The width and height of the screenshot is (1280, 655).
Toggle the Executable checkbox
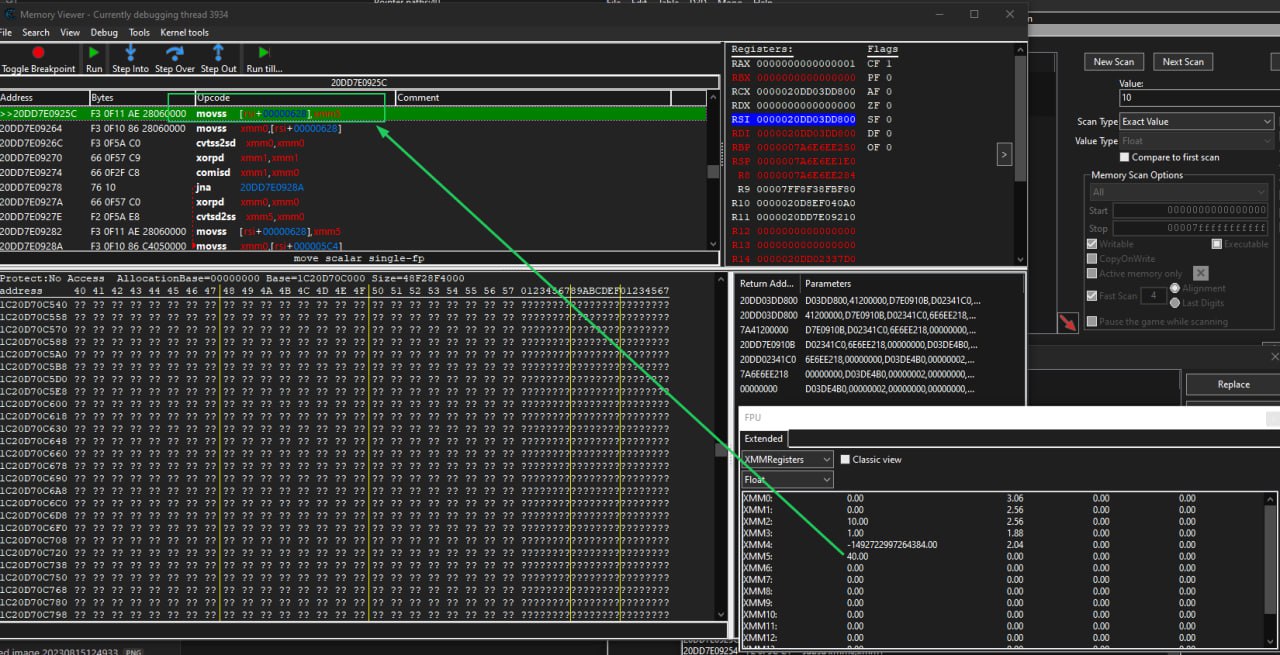(x=1217, y=244)
